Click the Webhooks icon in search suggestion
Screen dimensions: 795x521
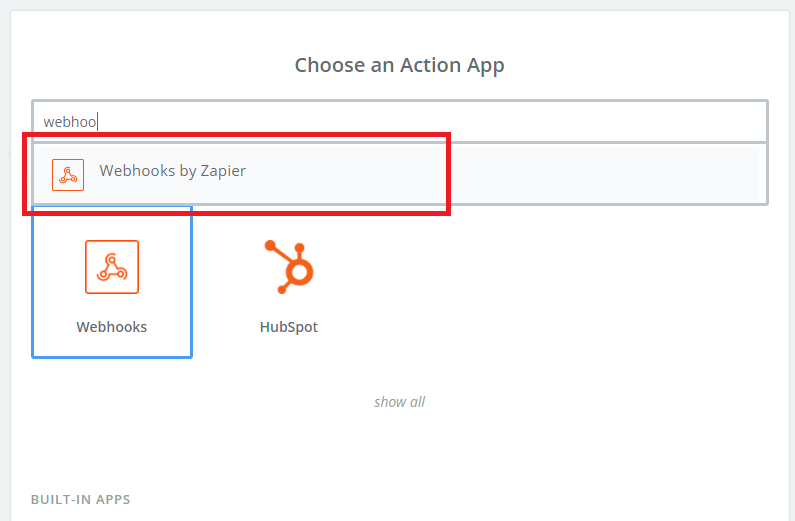coord(68,175)
